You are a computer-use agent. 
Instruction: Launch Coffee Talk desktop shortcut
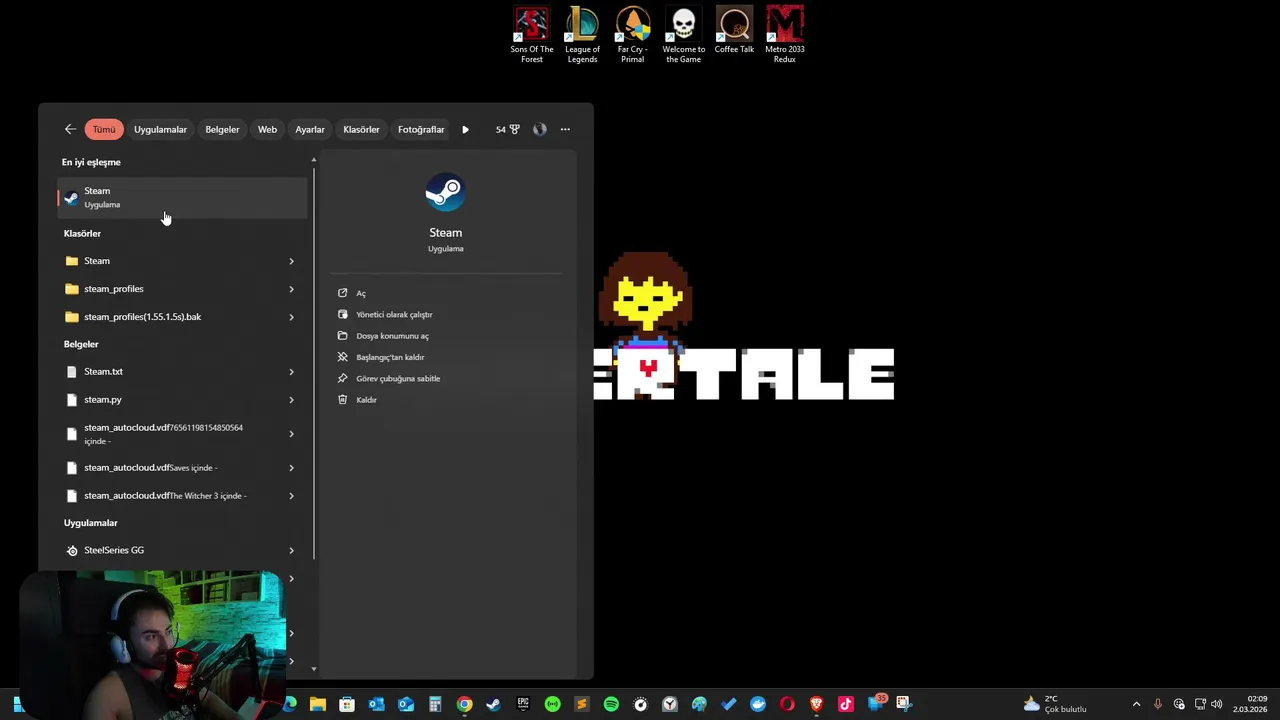(734, 30)
